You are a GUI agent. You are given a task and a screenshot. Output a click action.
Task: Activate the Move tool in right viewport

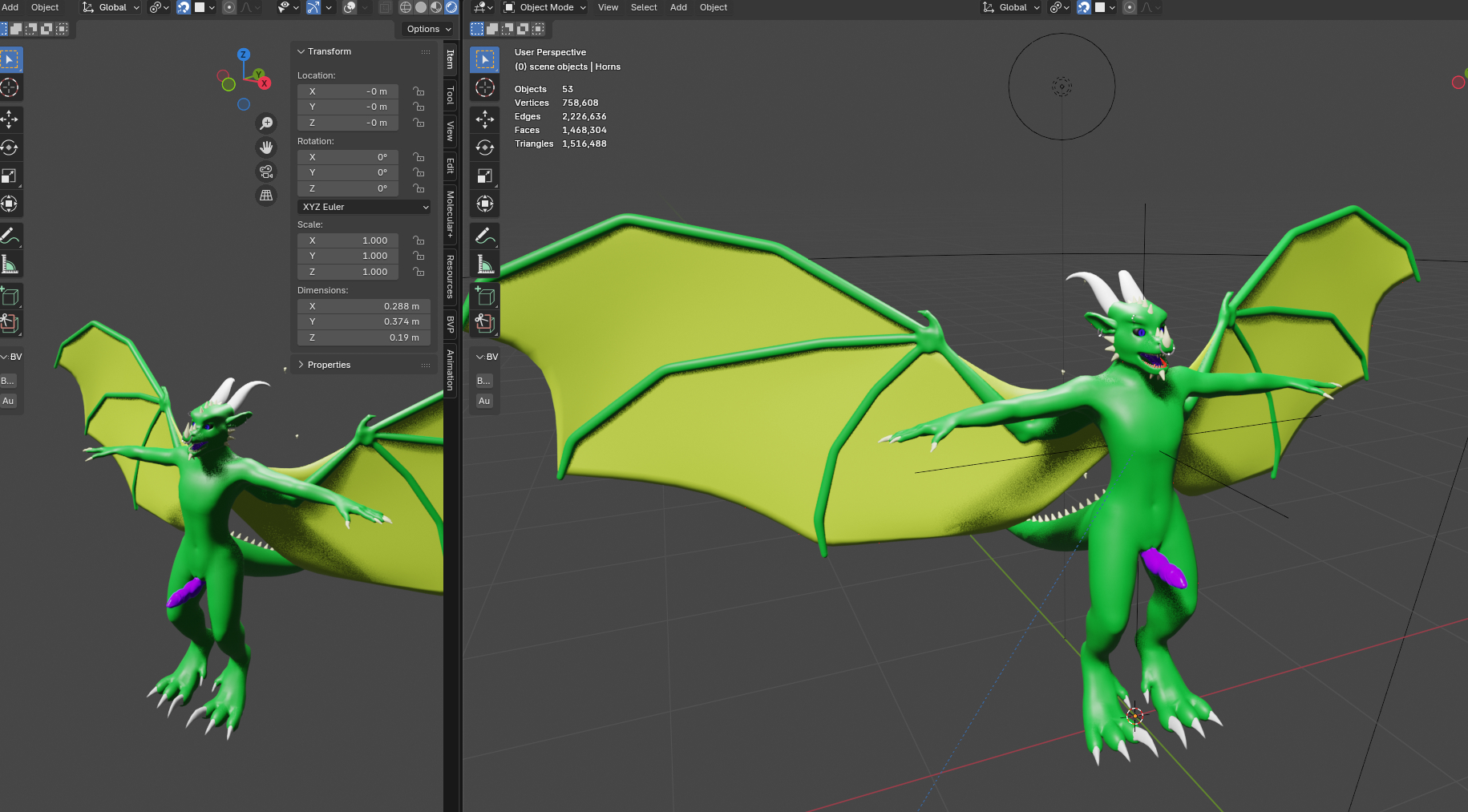click(x=485, y=119)
